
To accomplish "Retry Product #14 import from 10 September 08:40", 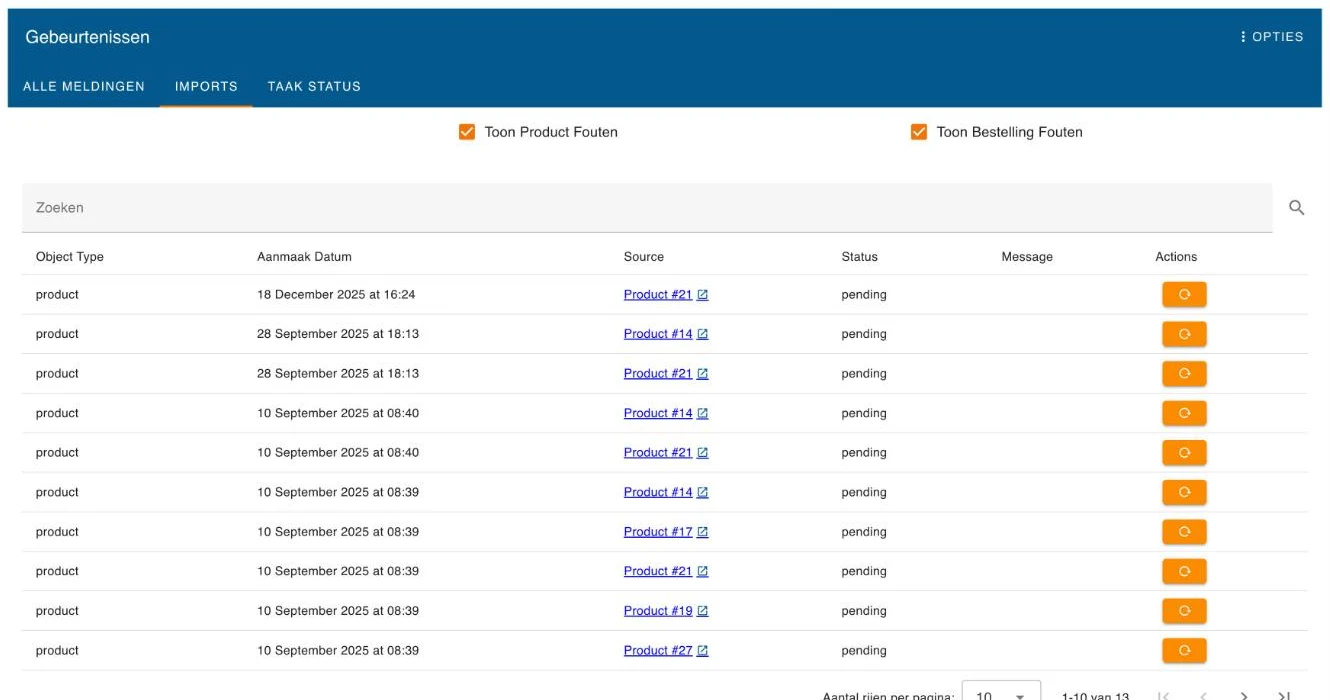I will [x=1184, y=413].
